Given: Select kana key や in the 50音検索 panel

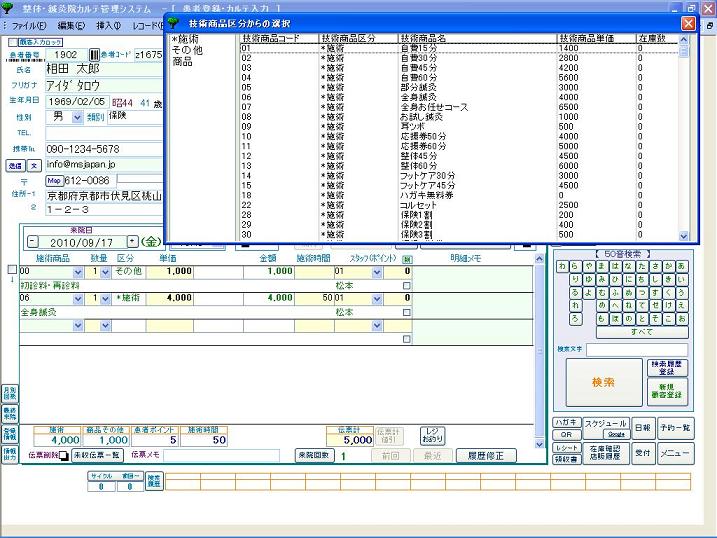Looking at the screenshot, I should (x=589, y=266).
